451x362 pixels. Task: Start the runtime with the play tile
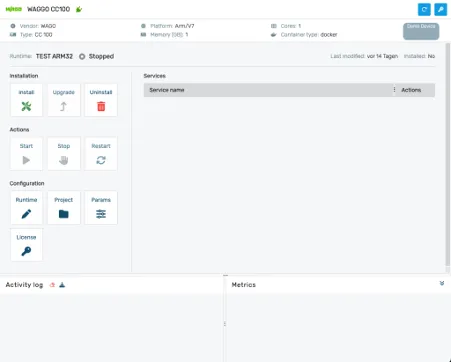[x=26, y=154]
